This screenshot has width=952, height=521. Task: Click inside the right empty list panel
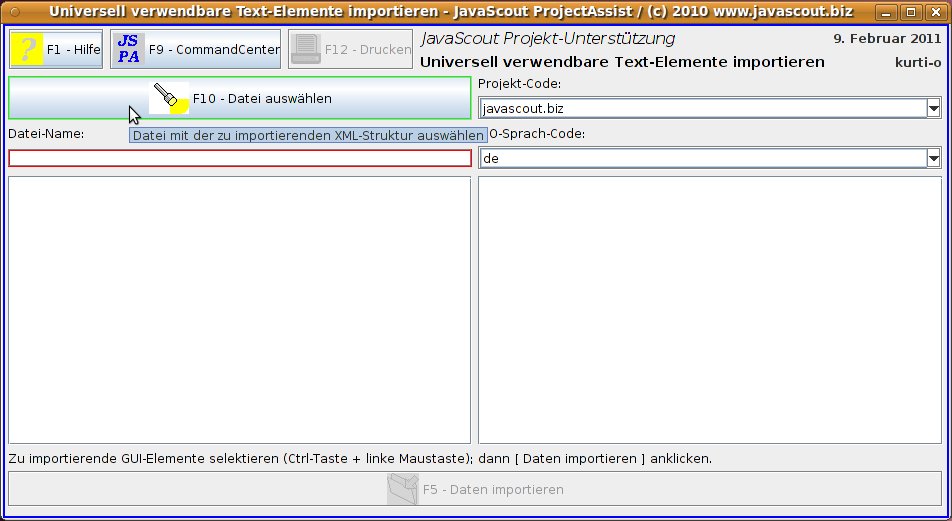(x=710, y=310)
